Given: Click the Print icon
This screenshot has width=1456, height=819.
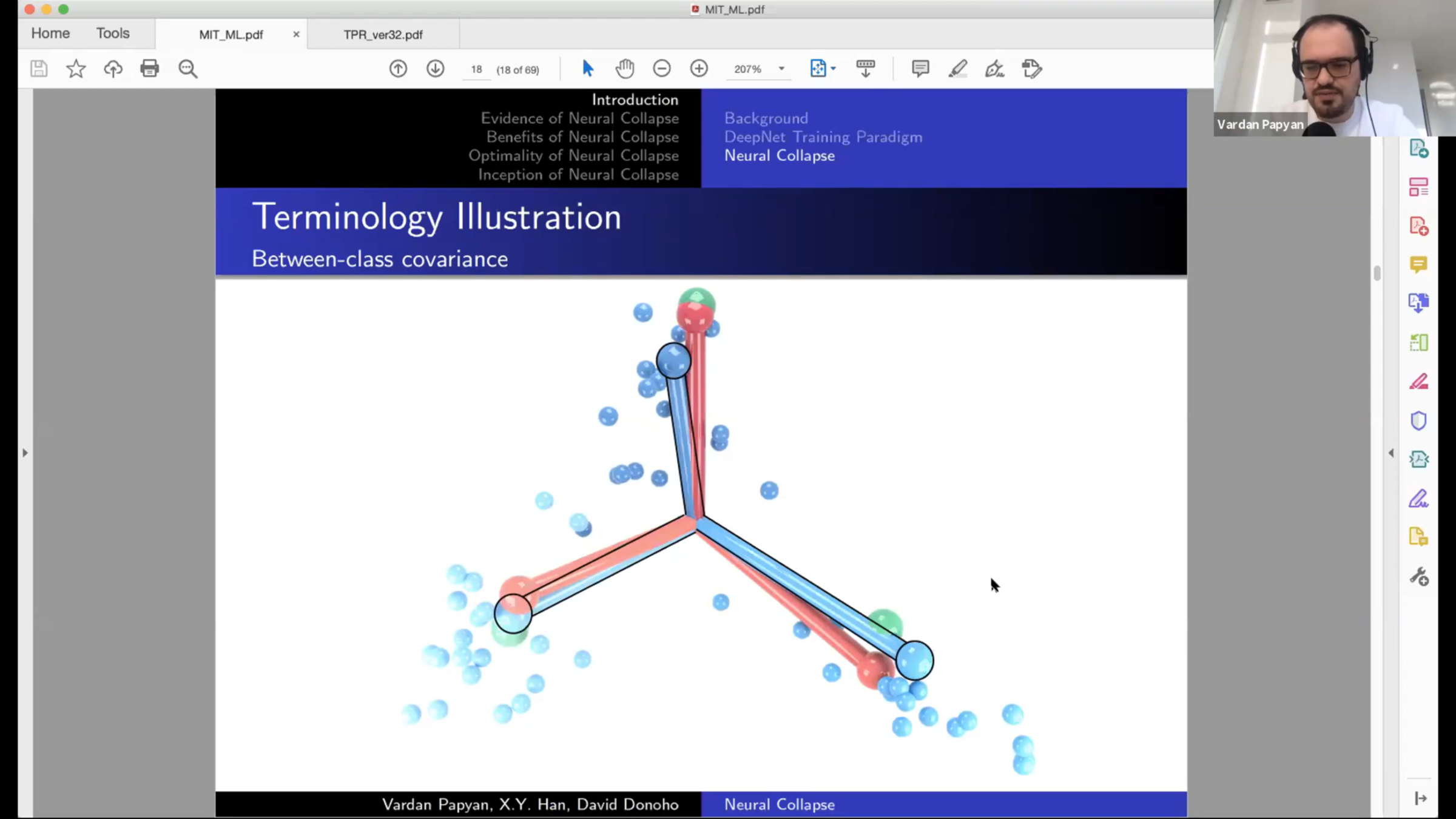Looking at the screenshot, I should click(149, 69).
